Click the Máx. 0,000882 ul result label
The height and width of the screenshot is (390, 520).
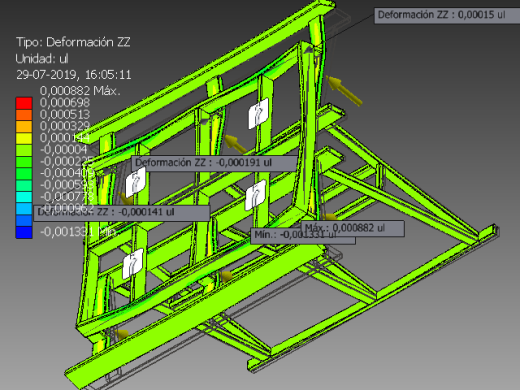[x=353, y=228]
